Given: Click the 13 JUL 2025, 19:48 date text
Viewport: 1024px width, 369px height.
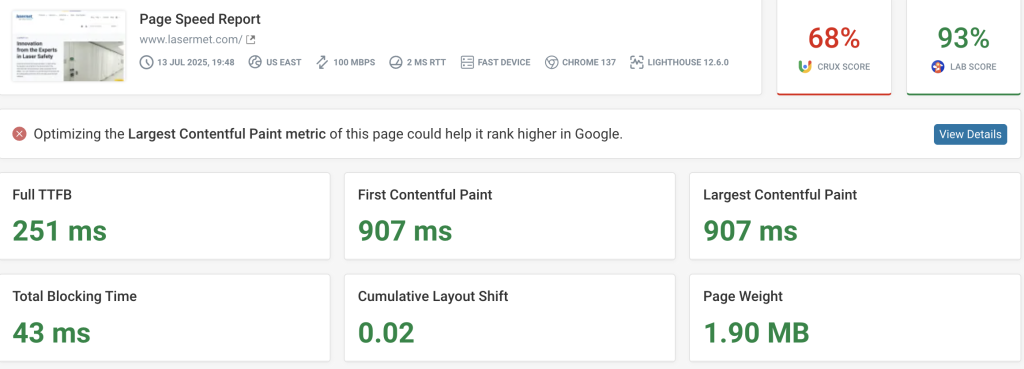Looking at the screenshot, I should [x=195, y=63].
